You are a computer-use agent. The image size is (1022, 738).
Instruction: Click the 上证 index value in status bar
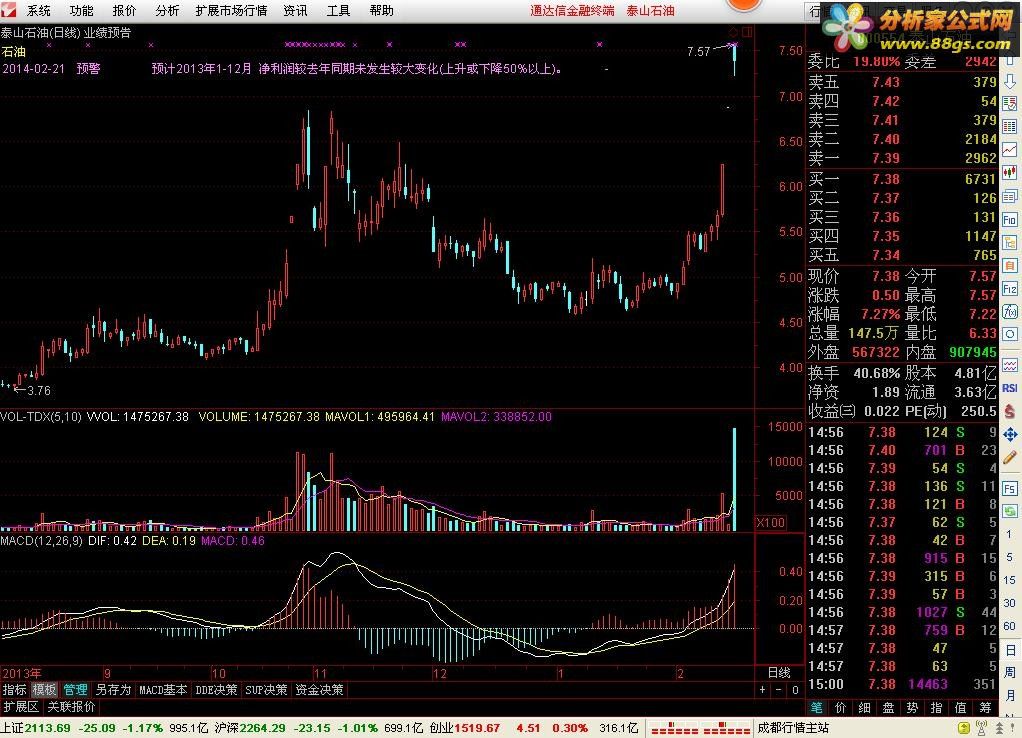[x=48, y=728]
